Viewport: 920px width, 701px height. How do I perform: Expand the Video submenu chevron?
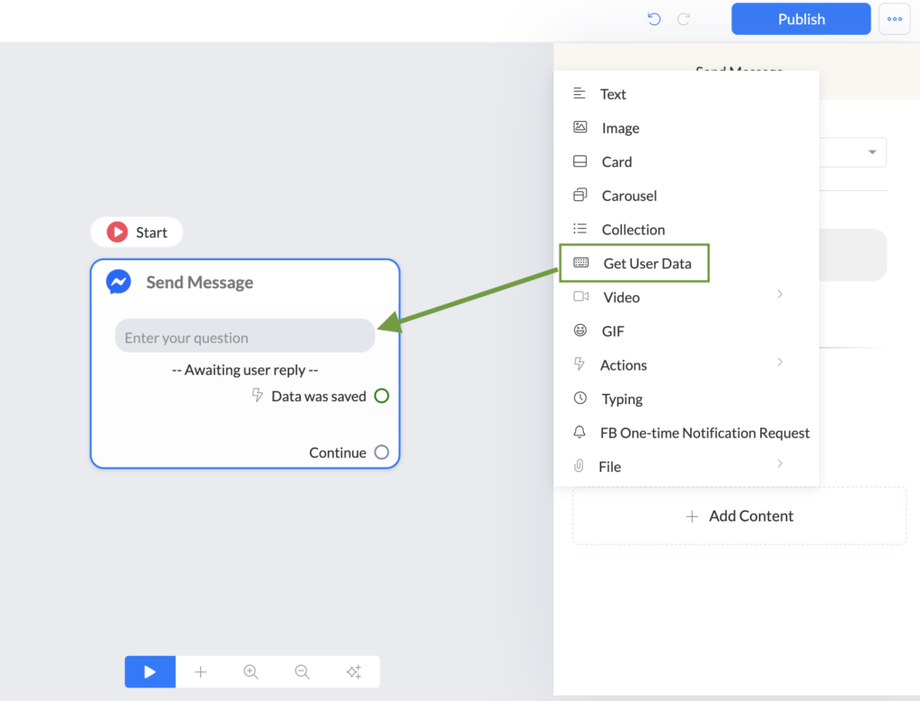click(x=780, y=294)
